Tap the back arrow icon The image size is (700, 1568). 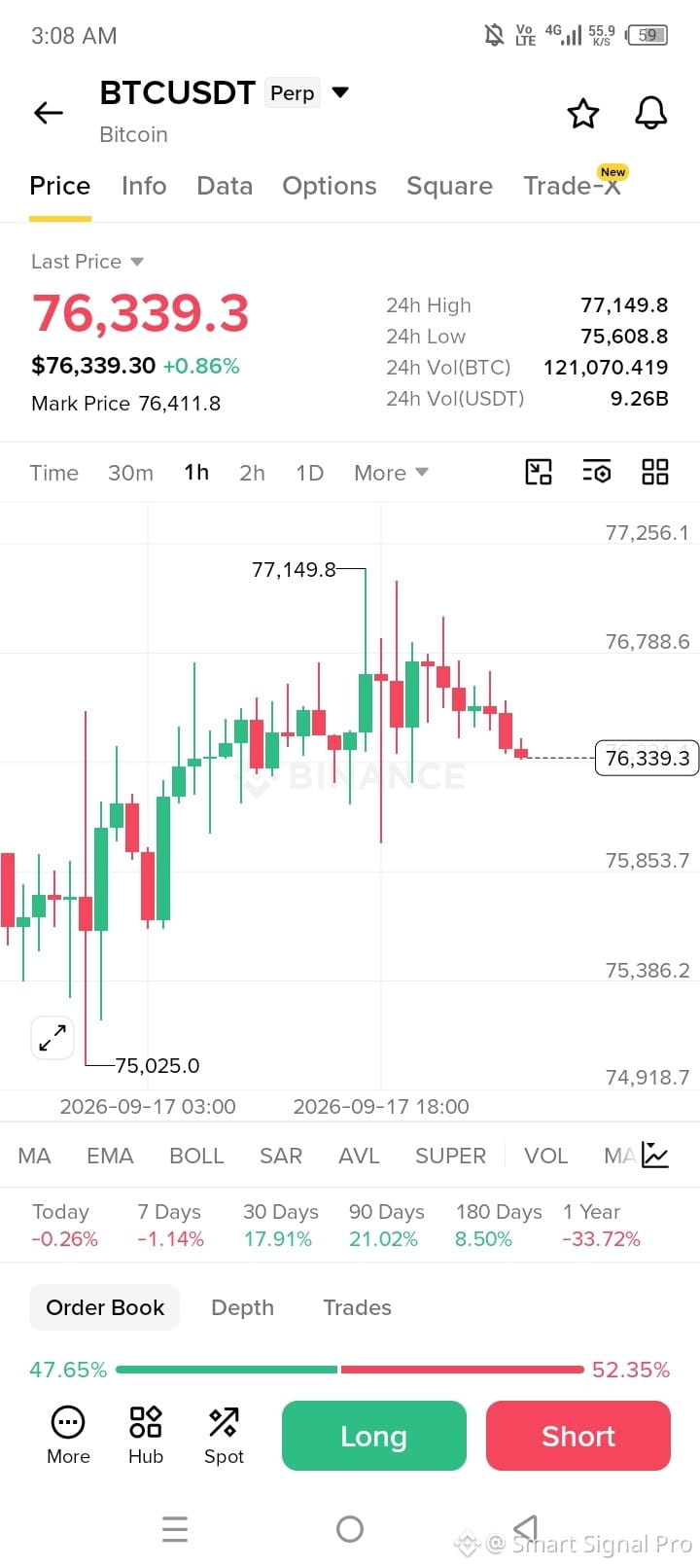click(x=48, y=113)
